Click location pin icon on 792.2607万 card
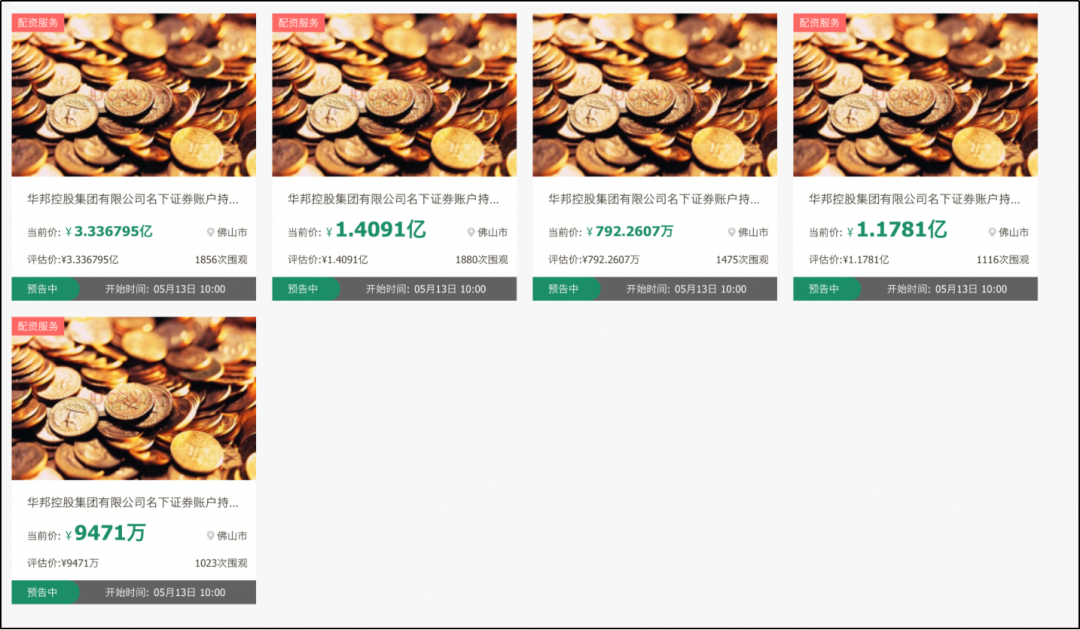Viewport: 1080px width, 630px height. click(732, 232)
